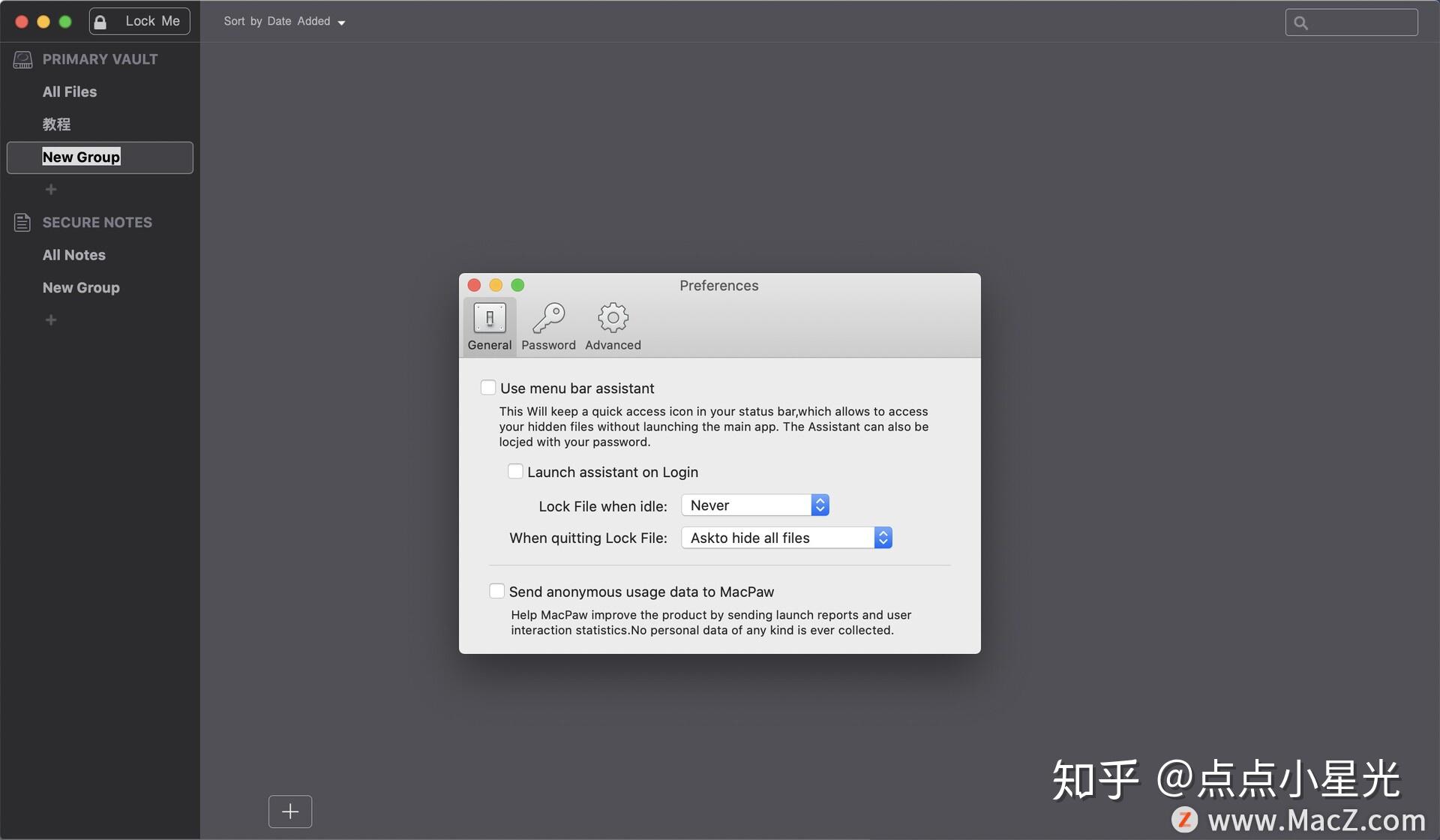Enable Send anonymous usage data to MacPaw
1440x840 pixels.
click(496, 591)
